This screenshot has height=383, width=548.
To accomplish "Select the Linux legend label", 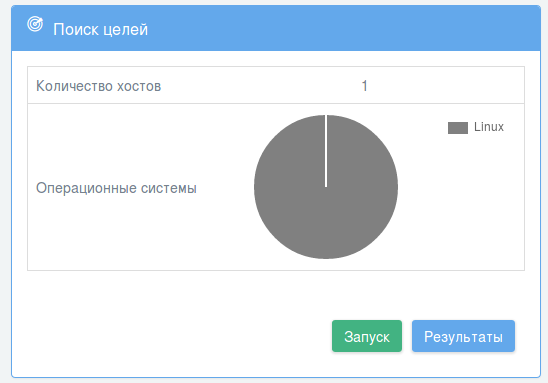I will tap(489, 127).
